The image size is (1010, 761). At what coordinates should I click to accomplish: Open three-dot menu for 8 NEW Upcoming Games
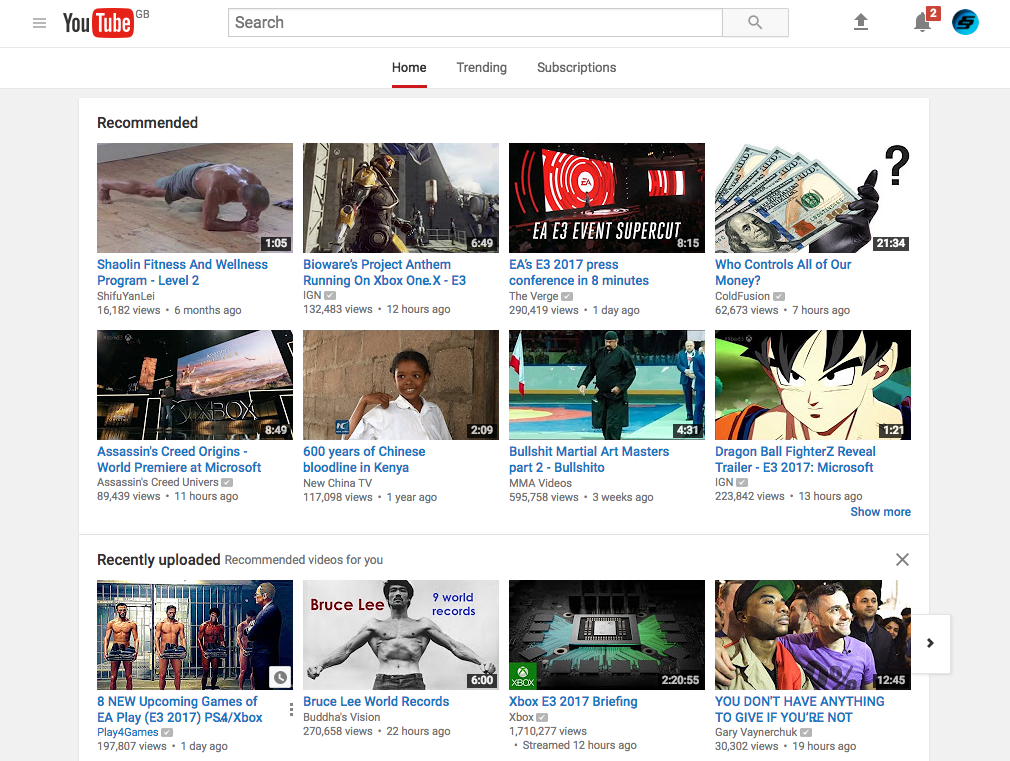[x=291, y=709]
